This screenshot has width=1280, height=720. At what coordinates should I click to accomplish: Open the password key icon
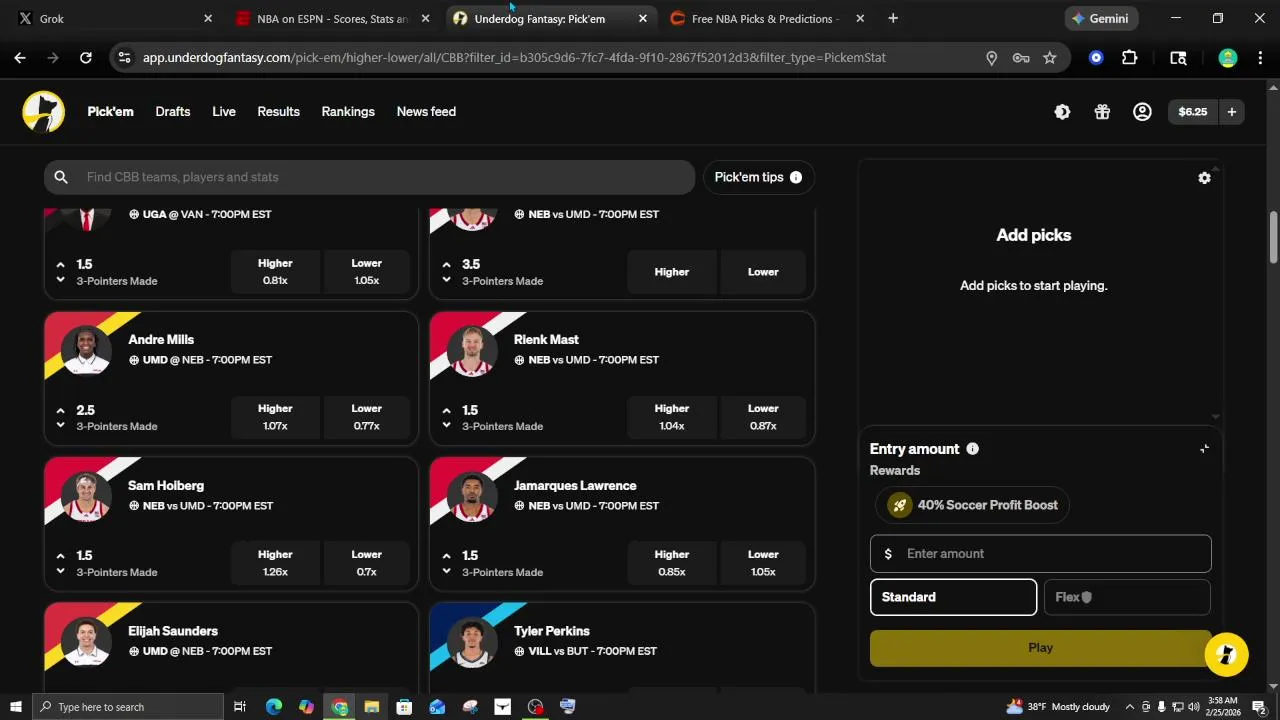tap(1020, 58)
